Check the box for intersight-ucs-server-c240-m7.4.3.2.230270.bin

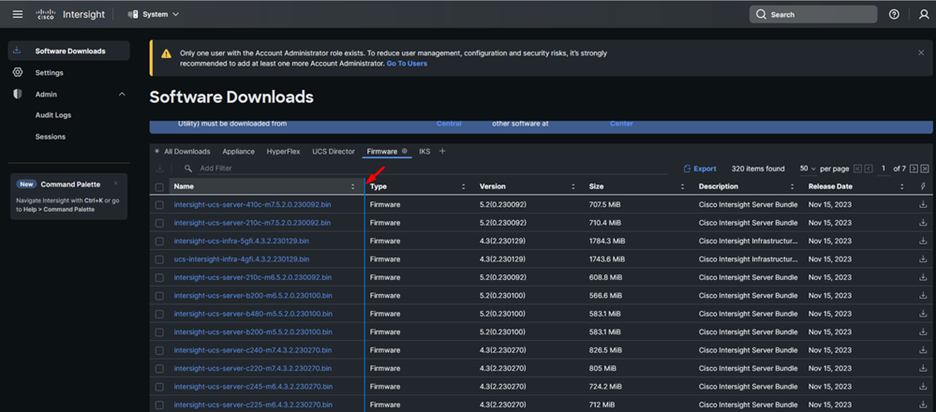159,350
